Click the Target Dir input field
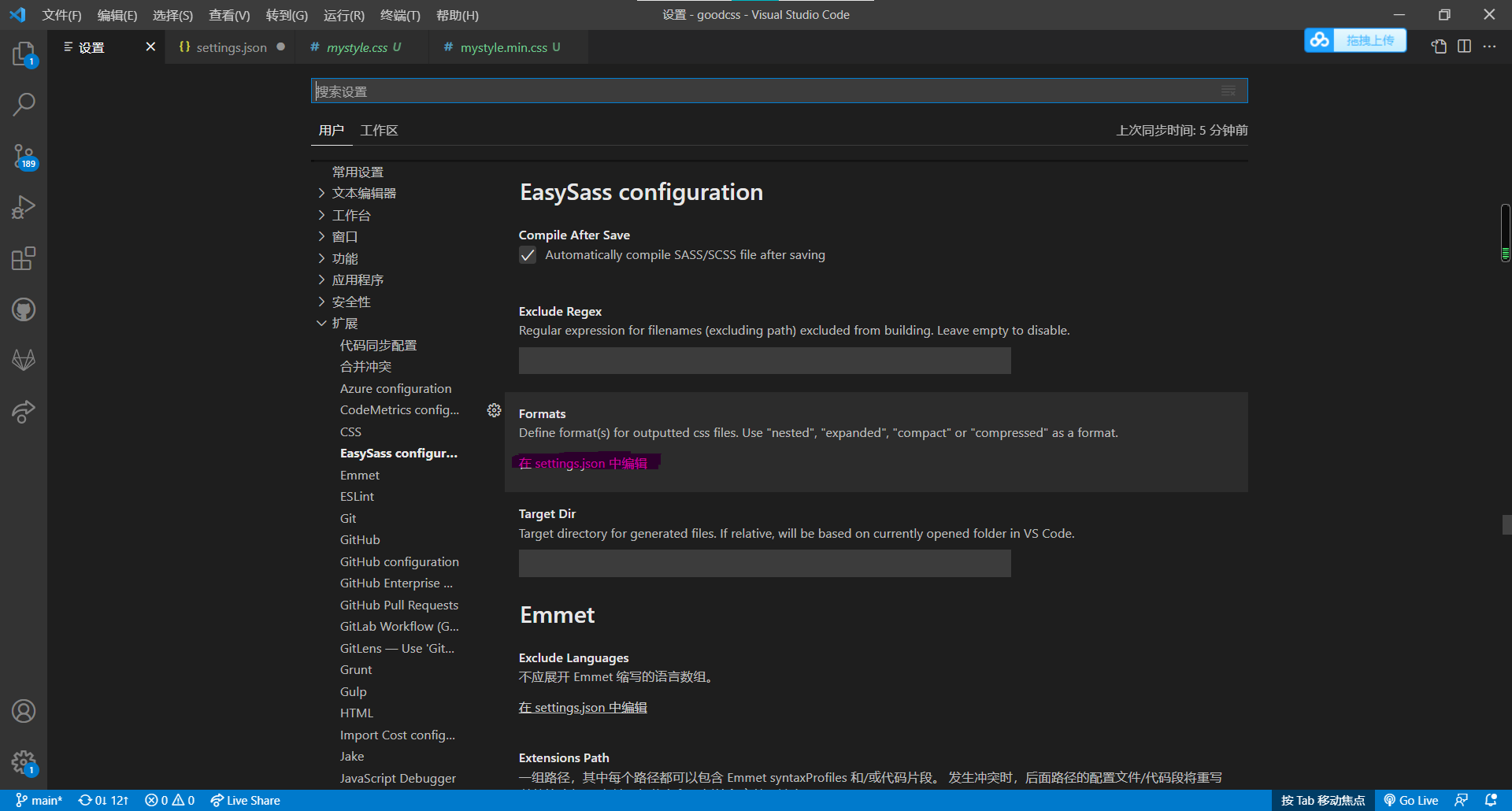 point(765,564)
